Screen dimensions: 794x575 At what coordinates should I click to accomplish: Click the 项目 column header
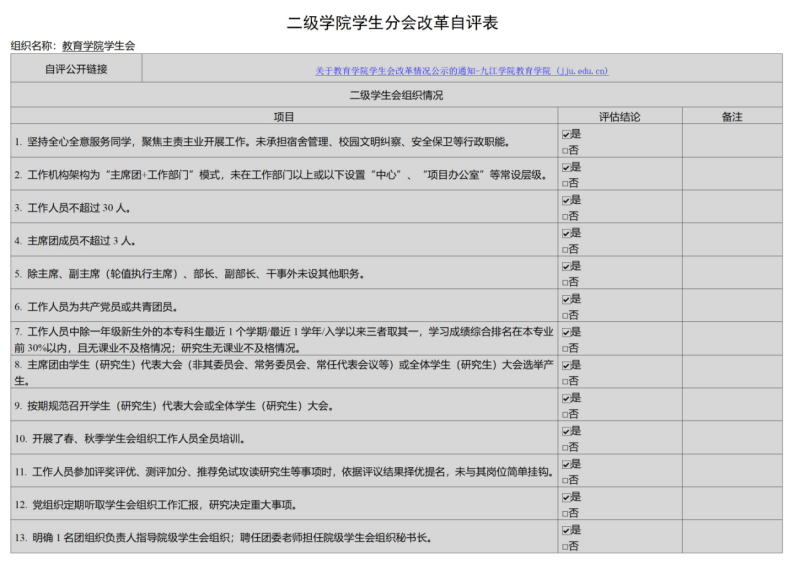(284, 117)
